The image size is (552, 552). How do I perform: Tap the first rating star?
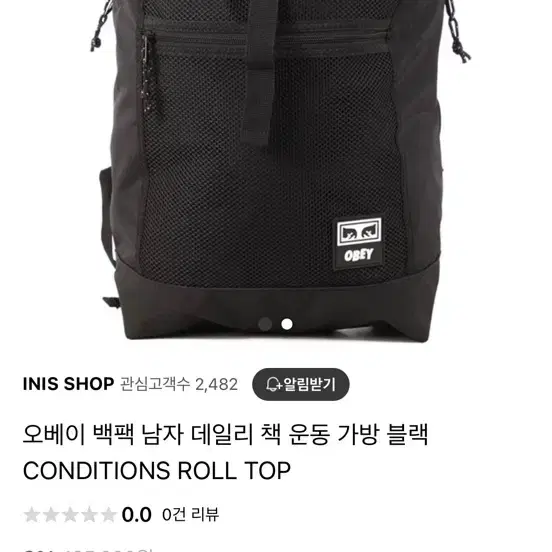point(32,515)
